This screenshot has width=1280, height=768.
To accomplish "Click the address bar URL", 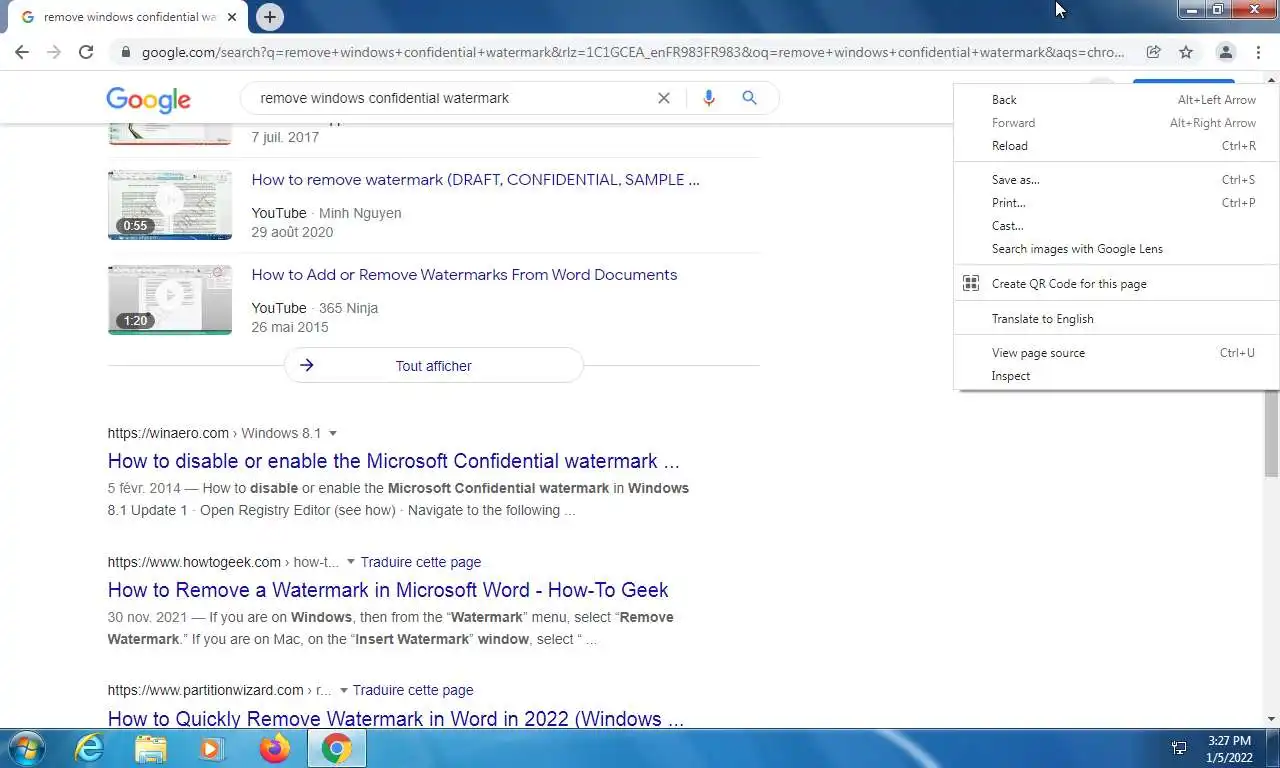I will [x=633, y=52].
